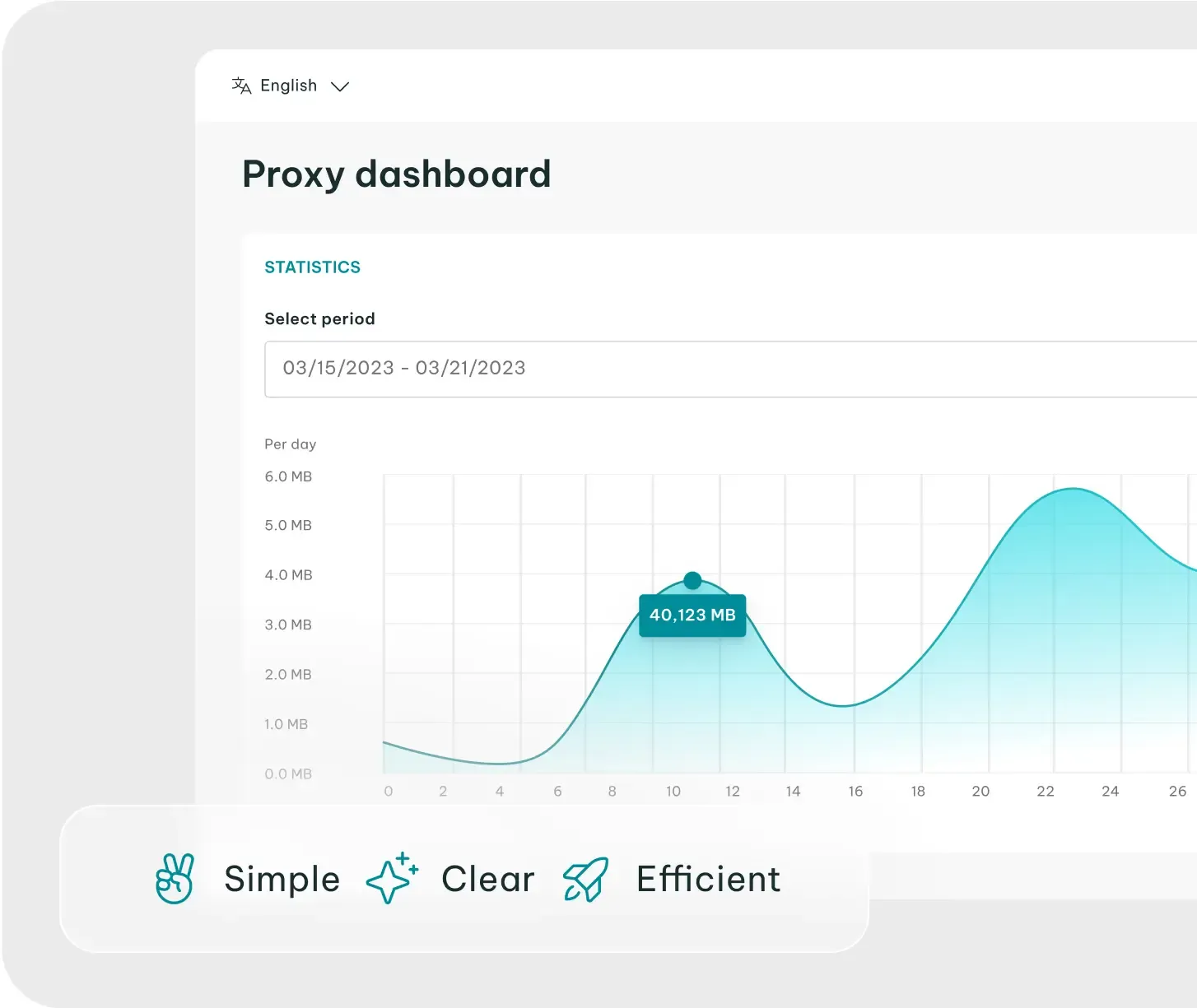The image size is (1197, 1008).
Task: Click the 2.0 MB axis label
Action: (x=288, y=675)
